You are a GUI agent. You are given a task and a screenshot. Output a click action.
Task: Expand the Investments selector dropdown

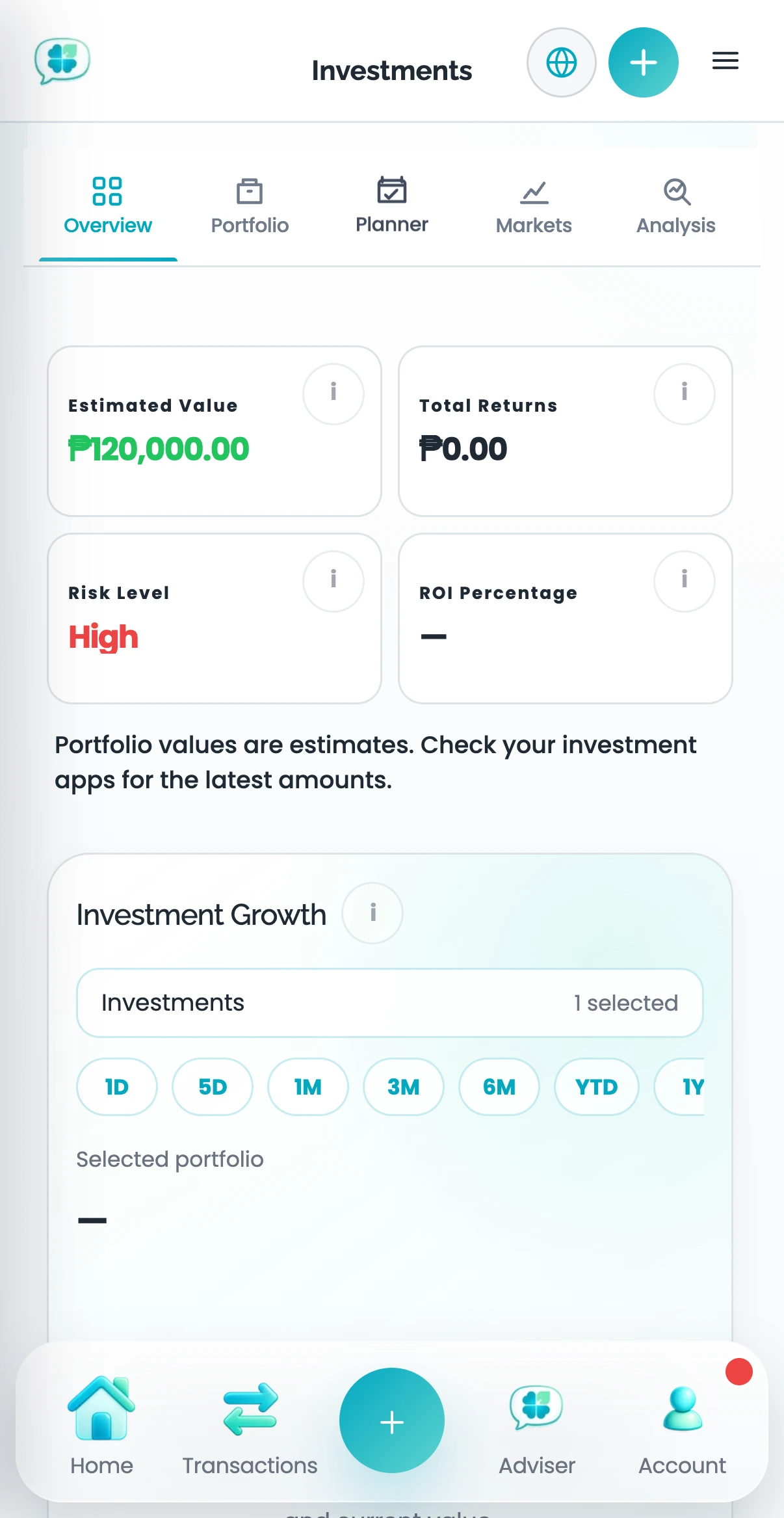(x=390, y=1003)
